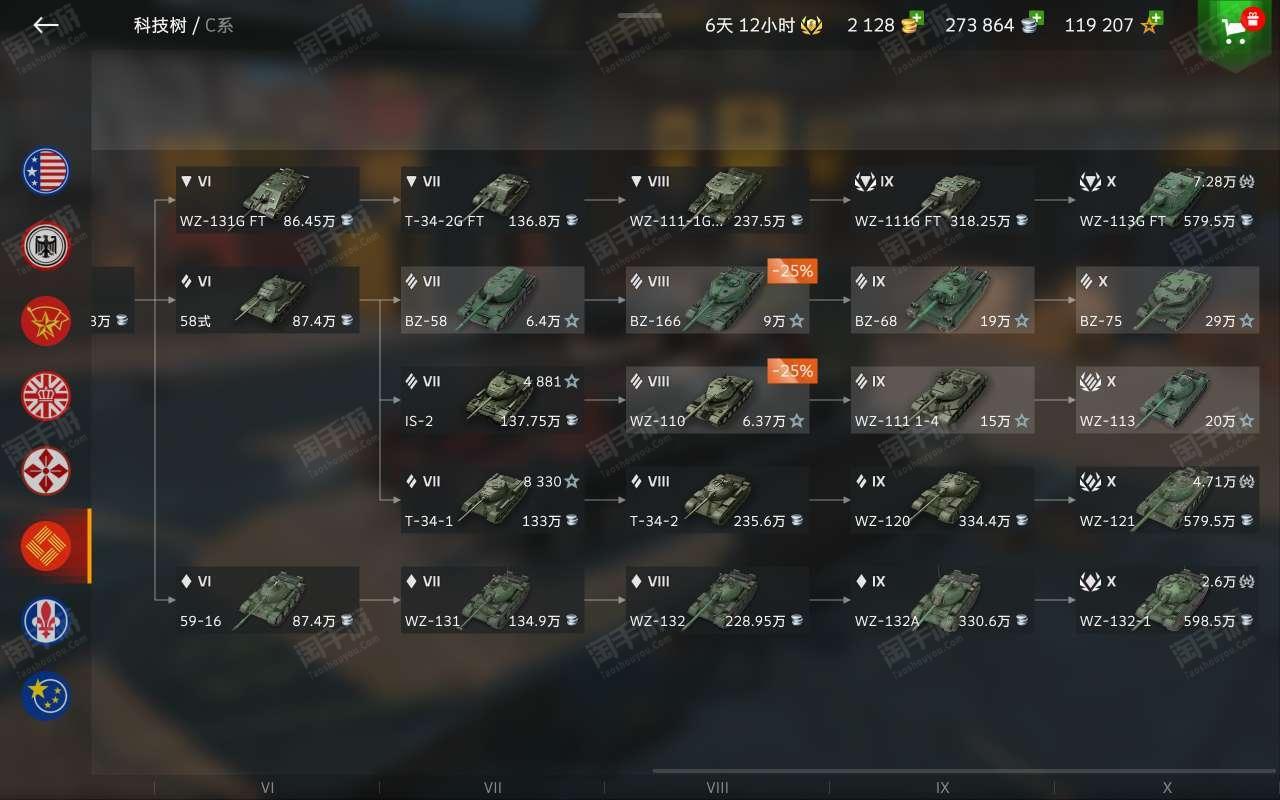Go back with the arrow icon

[46, 26]
